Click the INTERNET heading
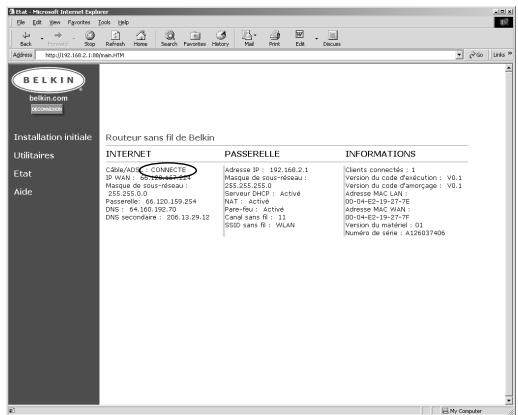The height and width of the screenshot is (415, 518). (128, 154)
